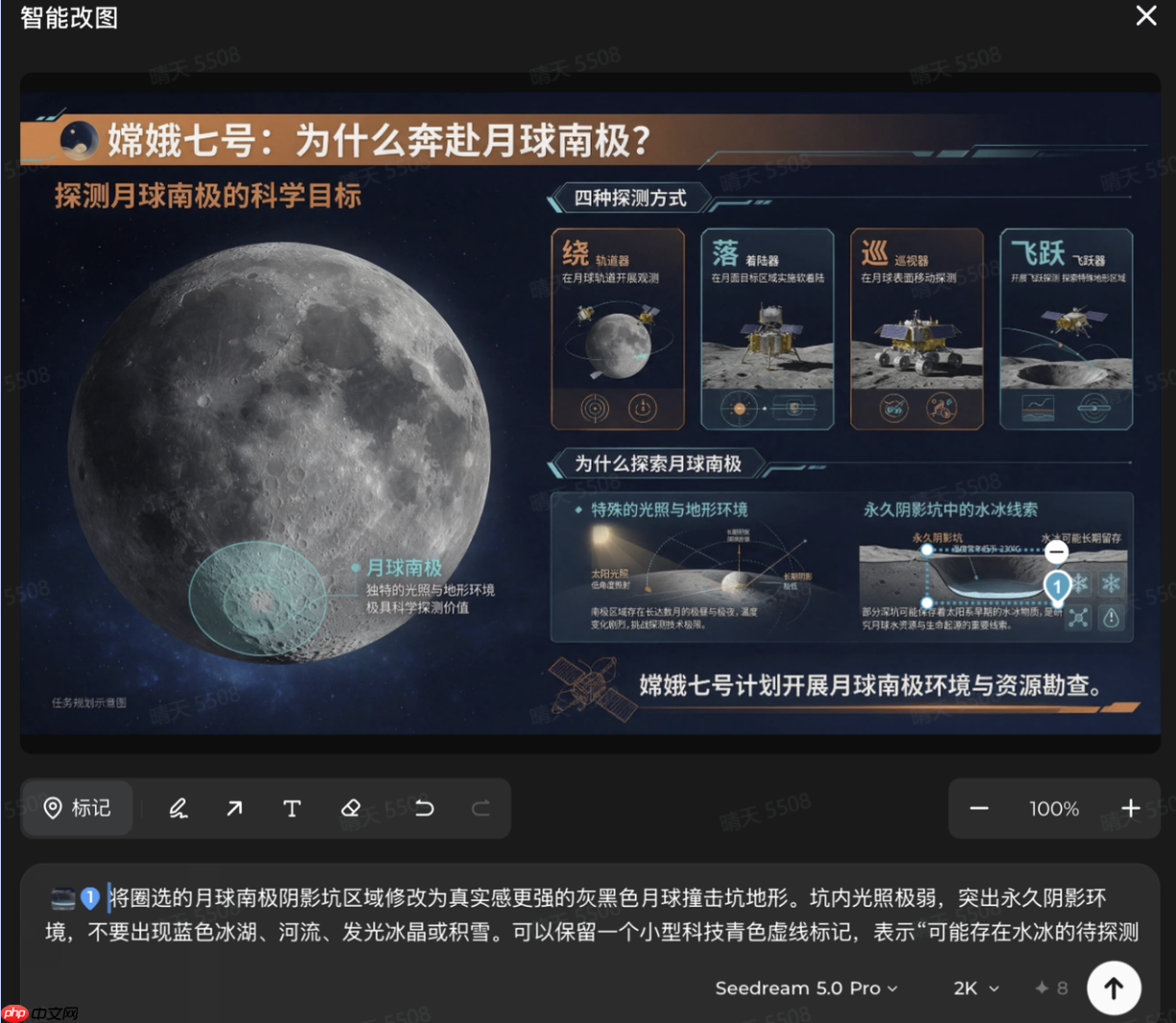Viewport: 1176px width, 1023px height.
Task: Select the arrow annotation tool
Action: click(x=234, y=808)
